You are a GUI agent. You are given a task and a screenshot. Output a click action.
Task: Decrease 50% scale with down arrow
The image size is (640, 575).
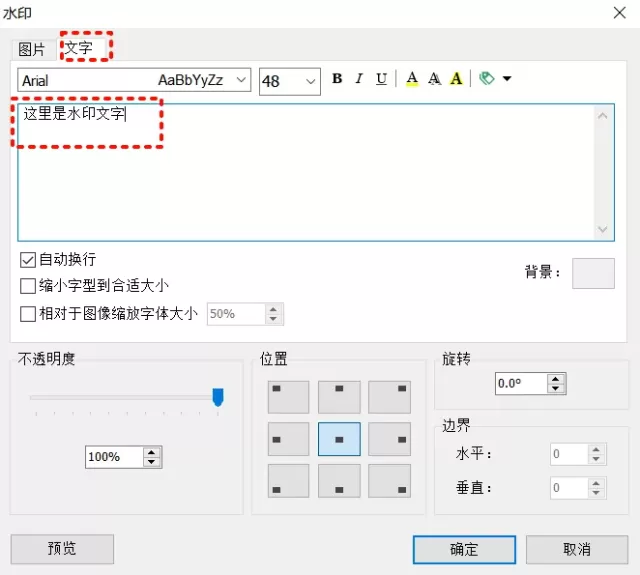(273, 319)
